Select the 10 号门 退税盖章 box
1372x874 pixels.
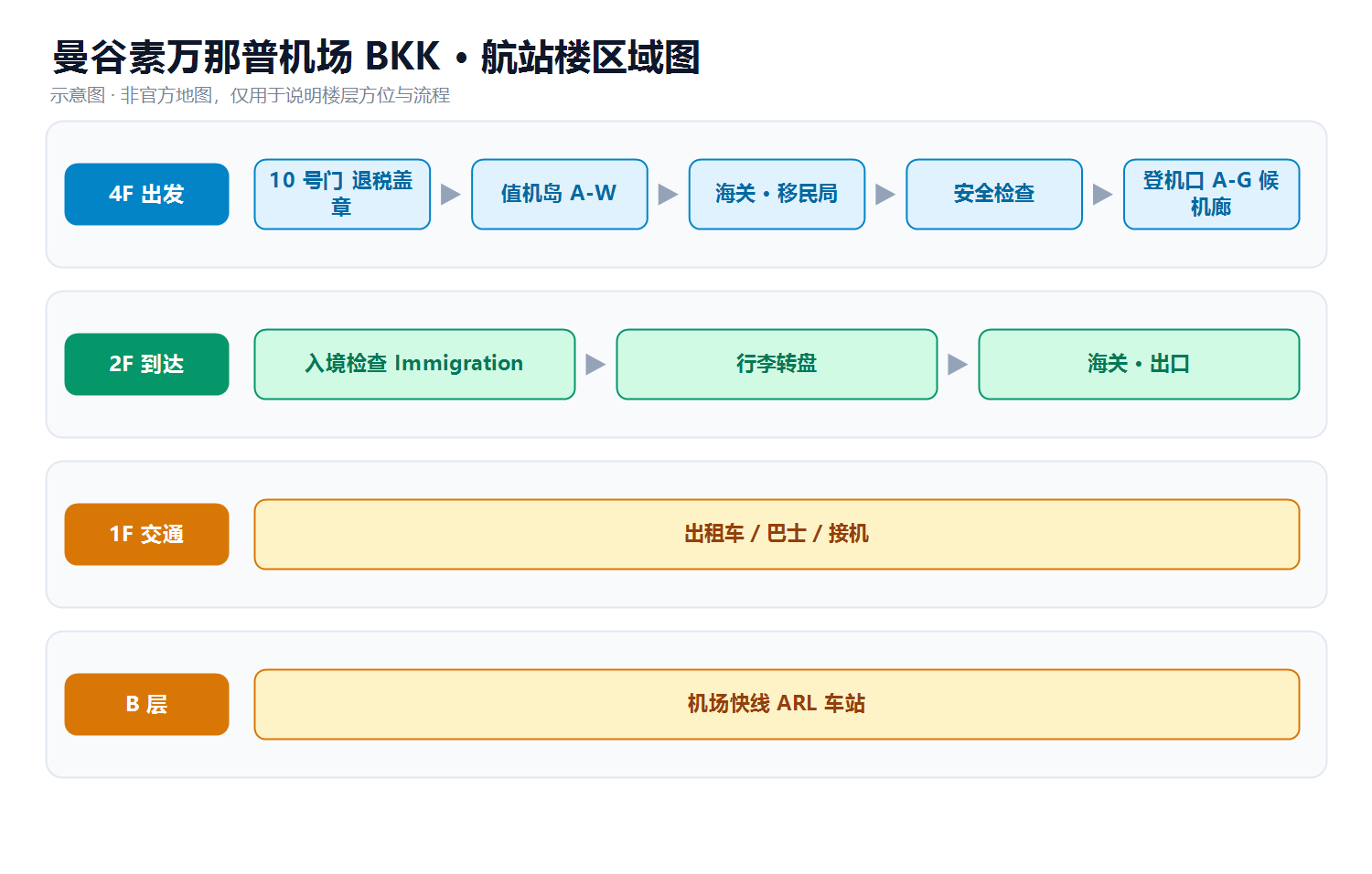(x=342, y=194)
